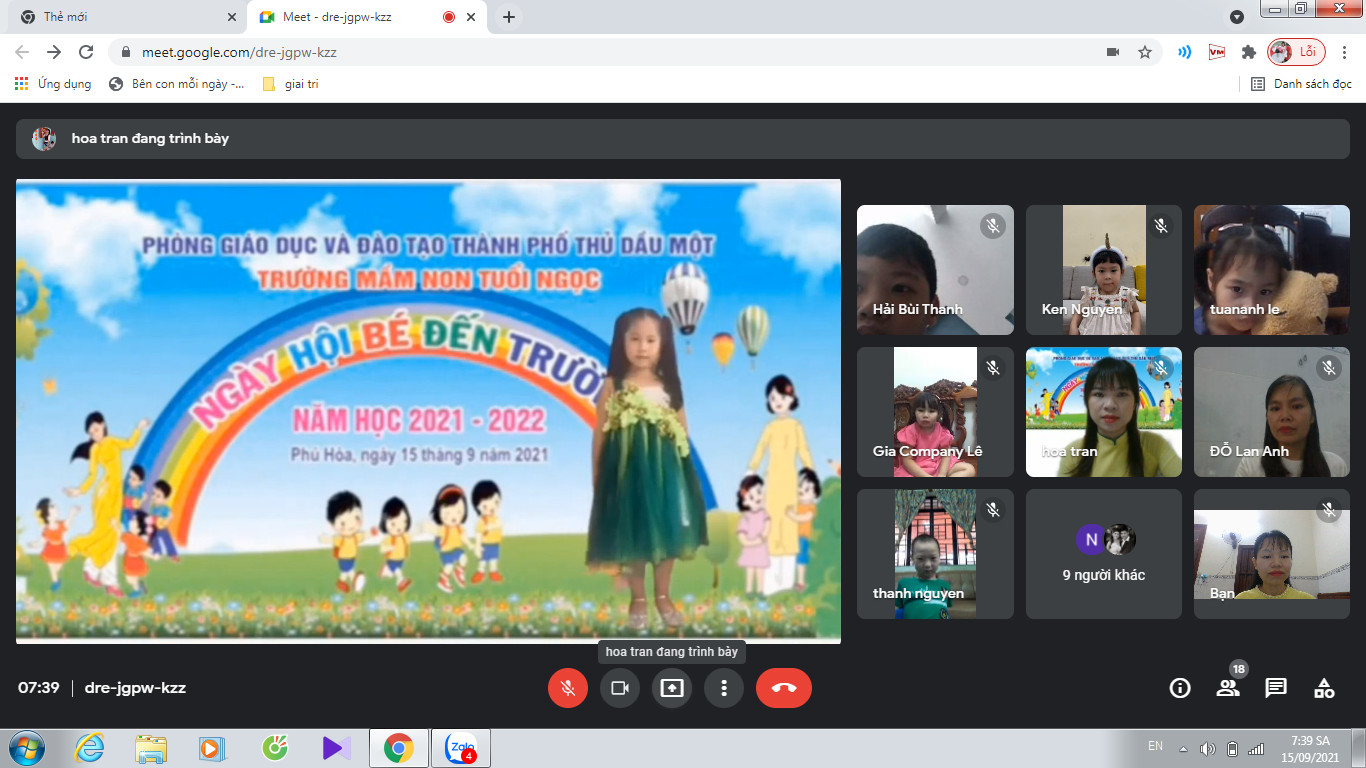
Task: Click the "9 người khác" participants tile
Action: click(1104, 554)
